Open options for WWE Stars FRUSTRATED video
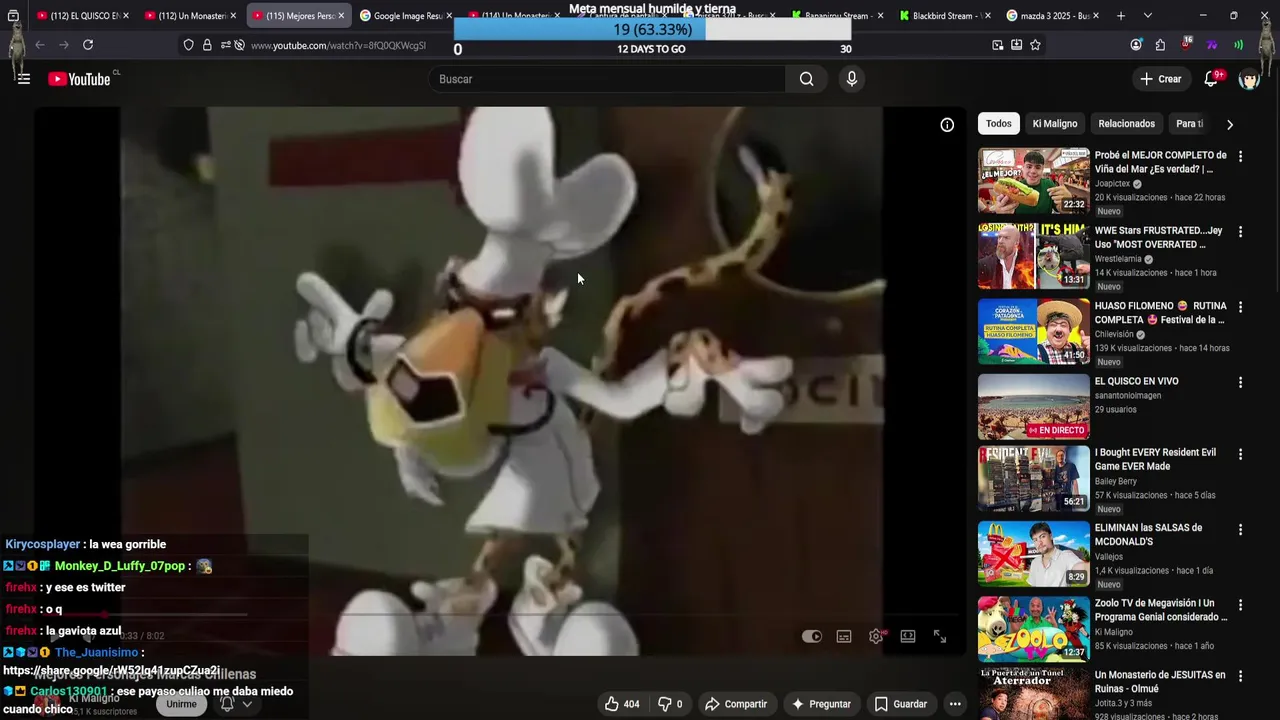Viewport: 1280px width, 720px height. (1240, 232)
